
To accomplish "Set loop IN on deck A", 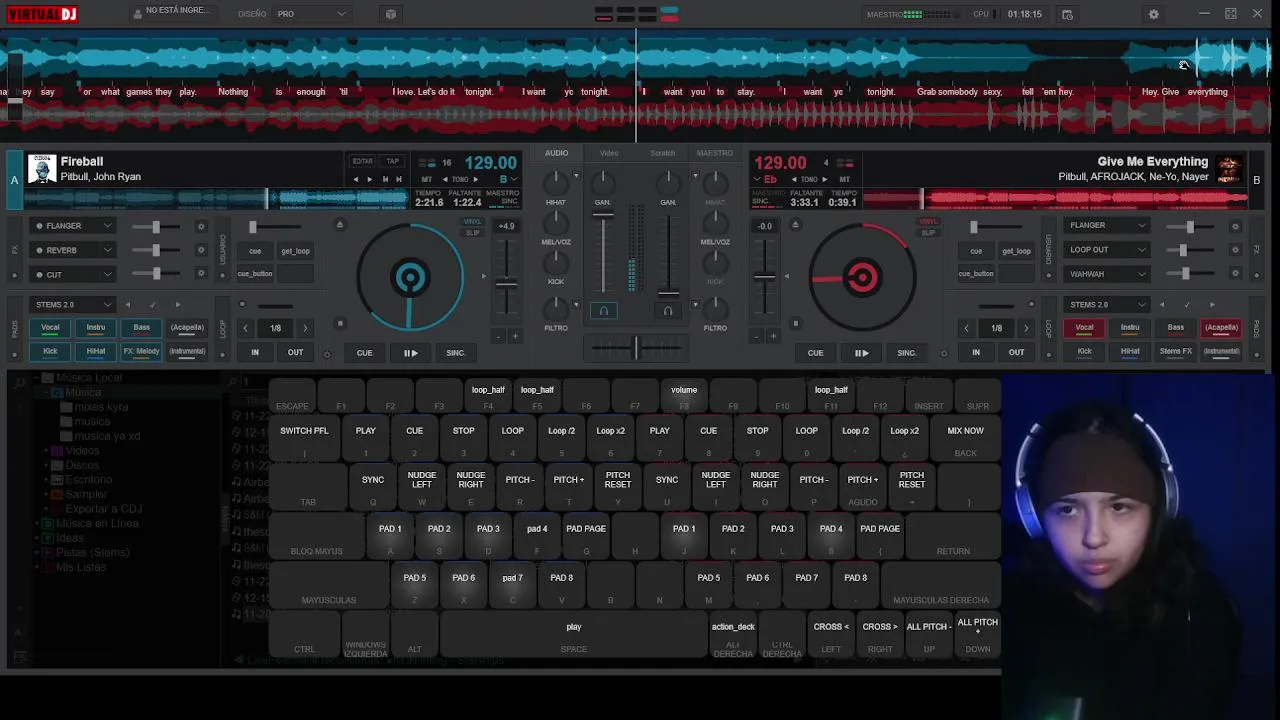I will pos(255,353).
